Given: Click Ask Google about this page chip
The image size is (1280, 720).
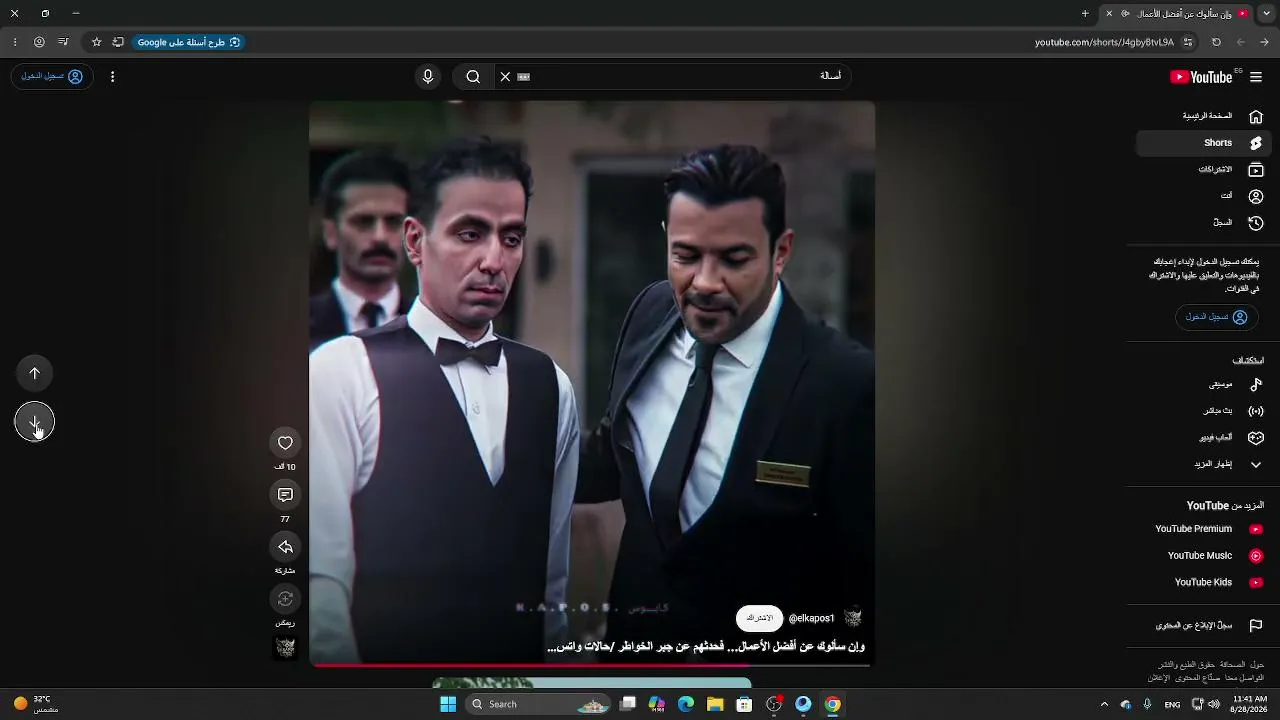Looking at the screenshot, I should pyautogui.click(x=189, y=42).
